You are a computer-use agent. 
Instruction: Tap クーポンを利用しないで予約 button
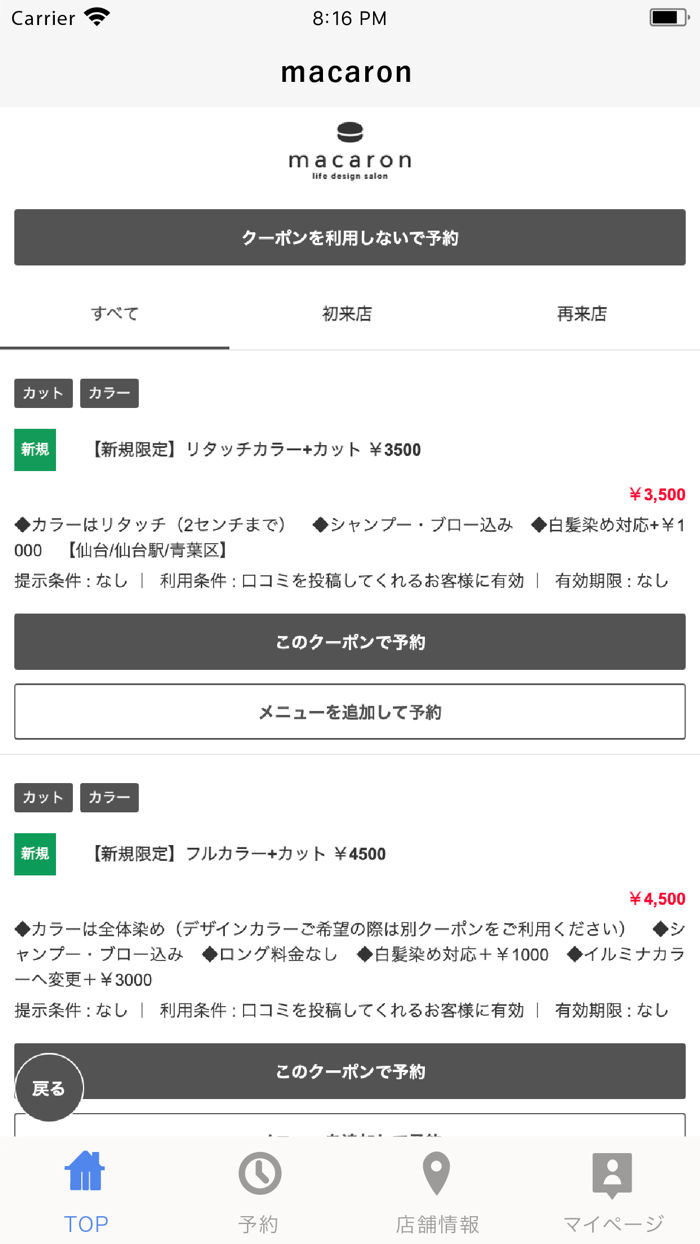click(349, 237)
